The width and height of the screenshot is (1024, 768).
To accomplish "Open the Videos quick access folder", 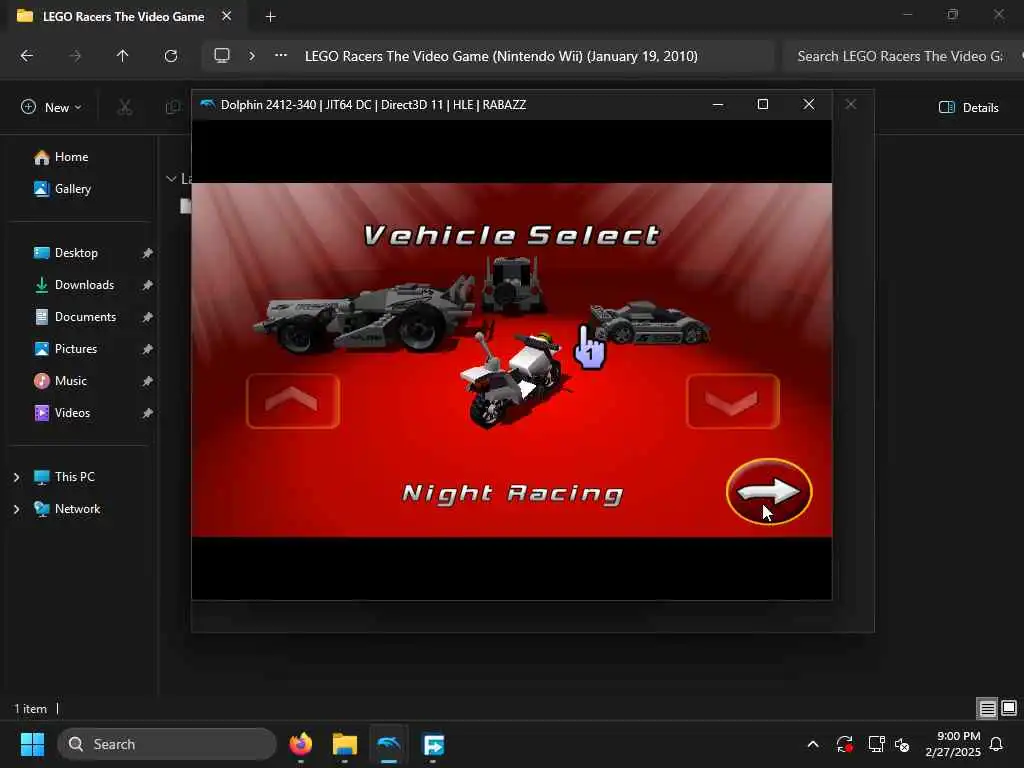I will 62,413.
